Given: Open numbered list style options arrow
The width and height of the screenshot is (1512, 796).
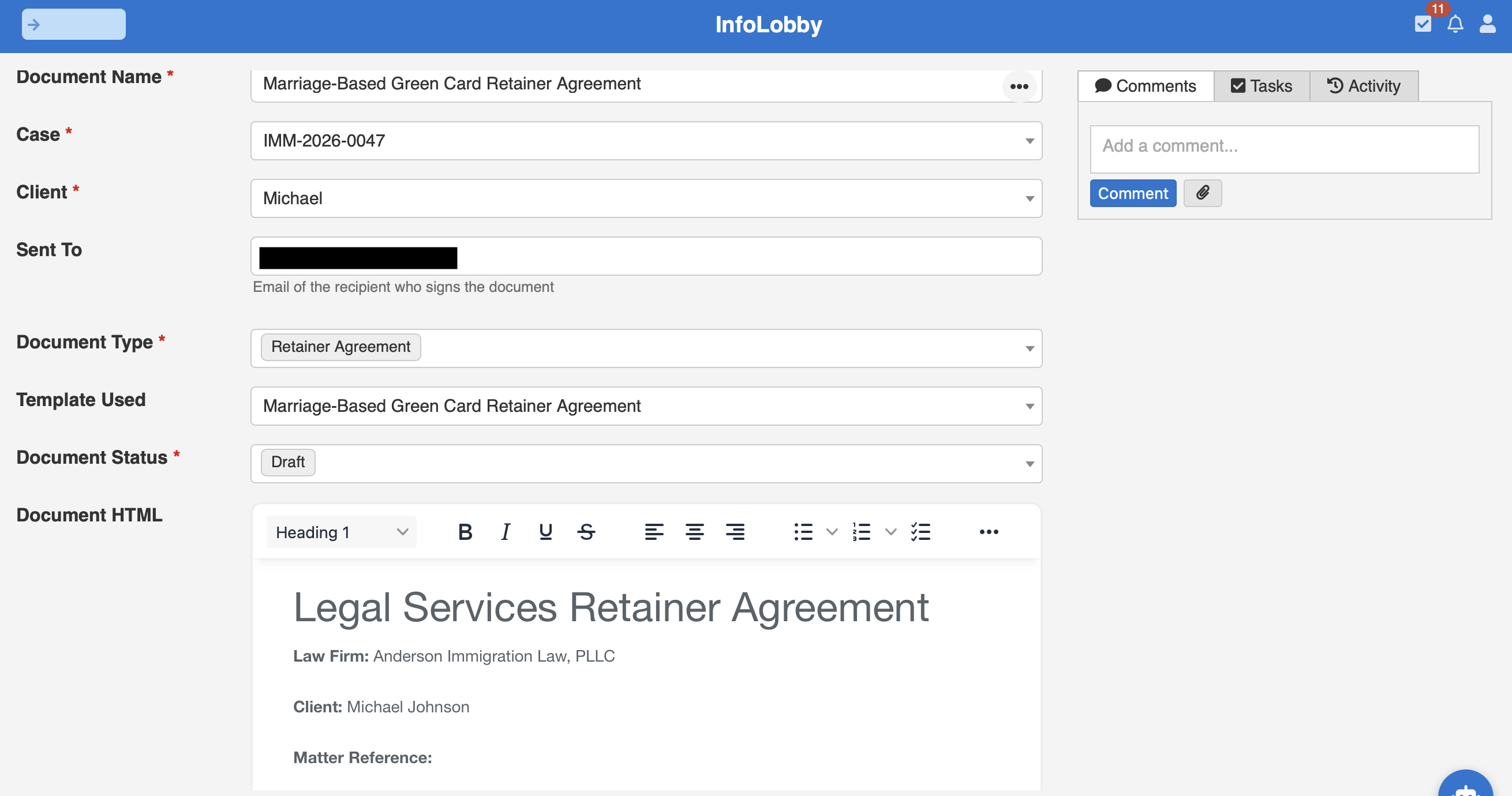Looking at the screenshot, I should click(x=890, y=531).
